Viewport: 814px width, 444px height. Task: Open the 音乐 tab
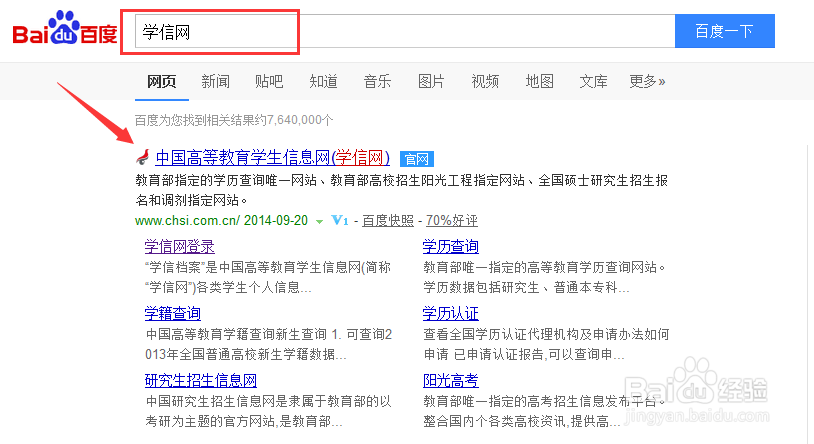[x=377, y=81]
